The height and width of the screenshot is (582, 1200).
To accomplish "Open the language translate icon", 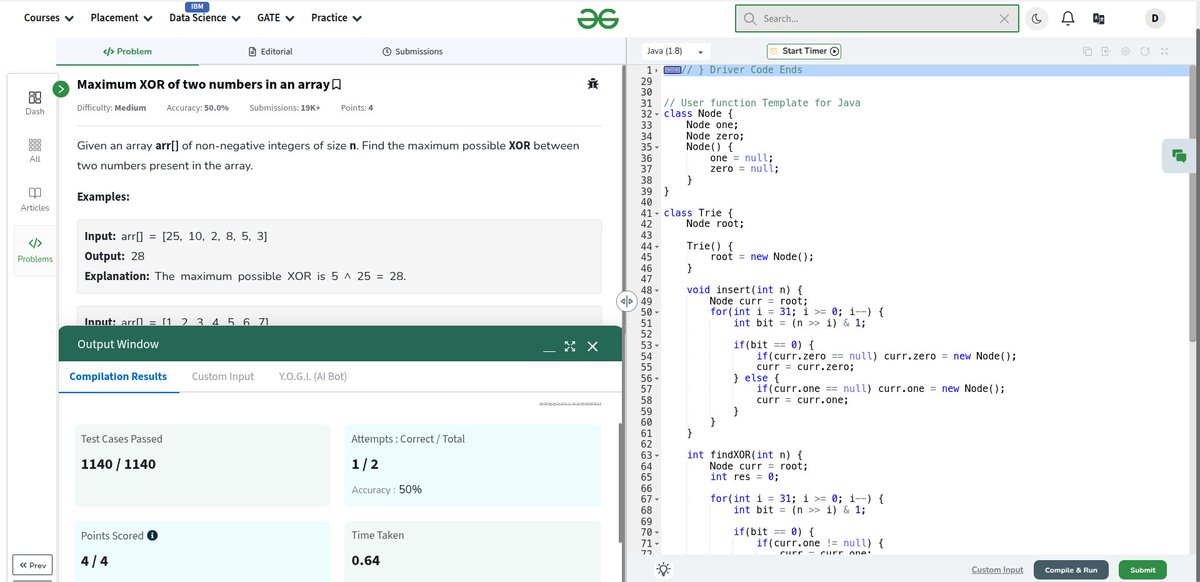I will [x=1098, y=18].
